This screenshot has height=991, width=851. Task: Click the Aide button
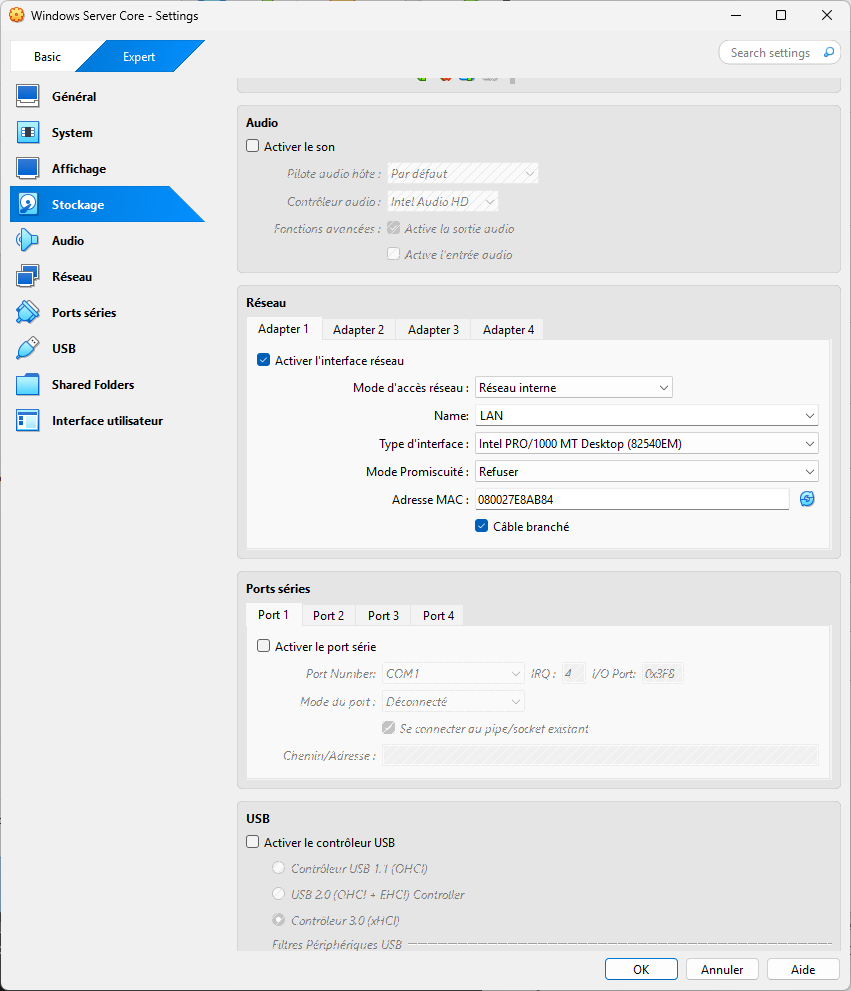(803, 969)
